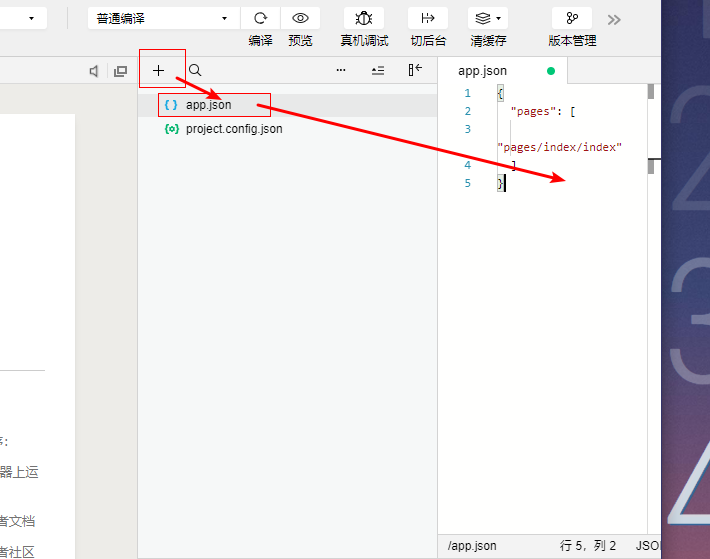Open 版本管理 version control icon
710x559 pixels.
tap(572, 19)
